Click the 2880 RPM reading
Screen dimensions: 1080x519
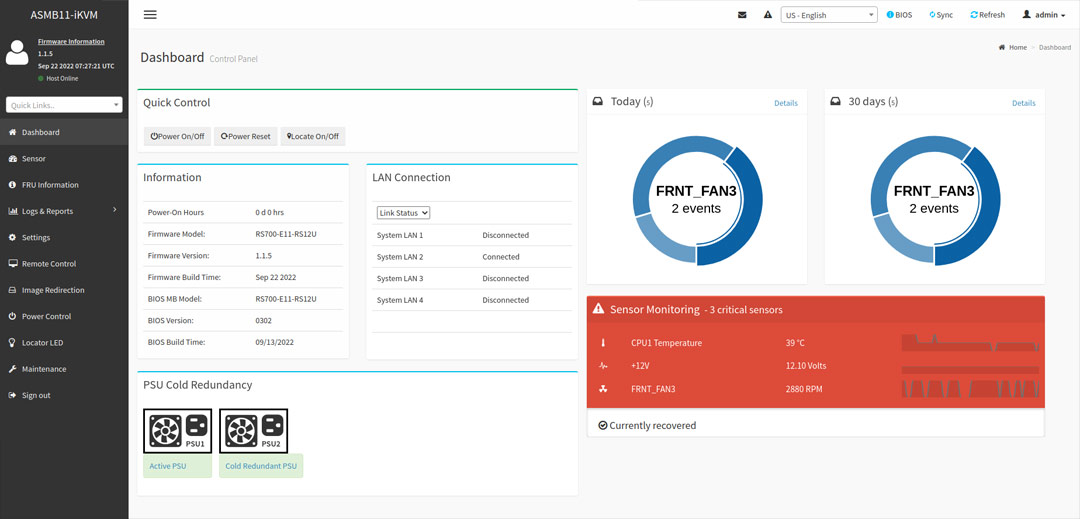(x=804, y=389)
